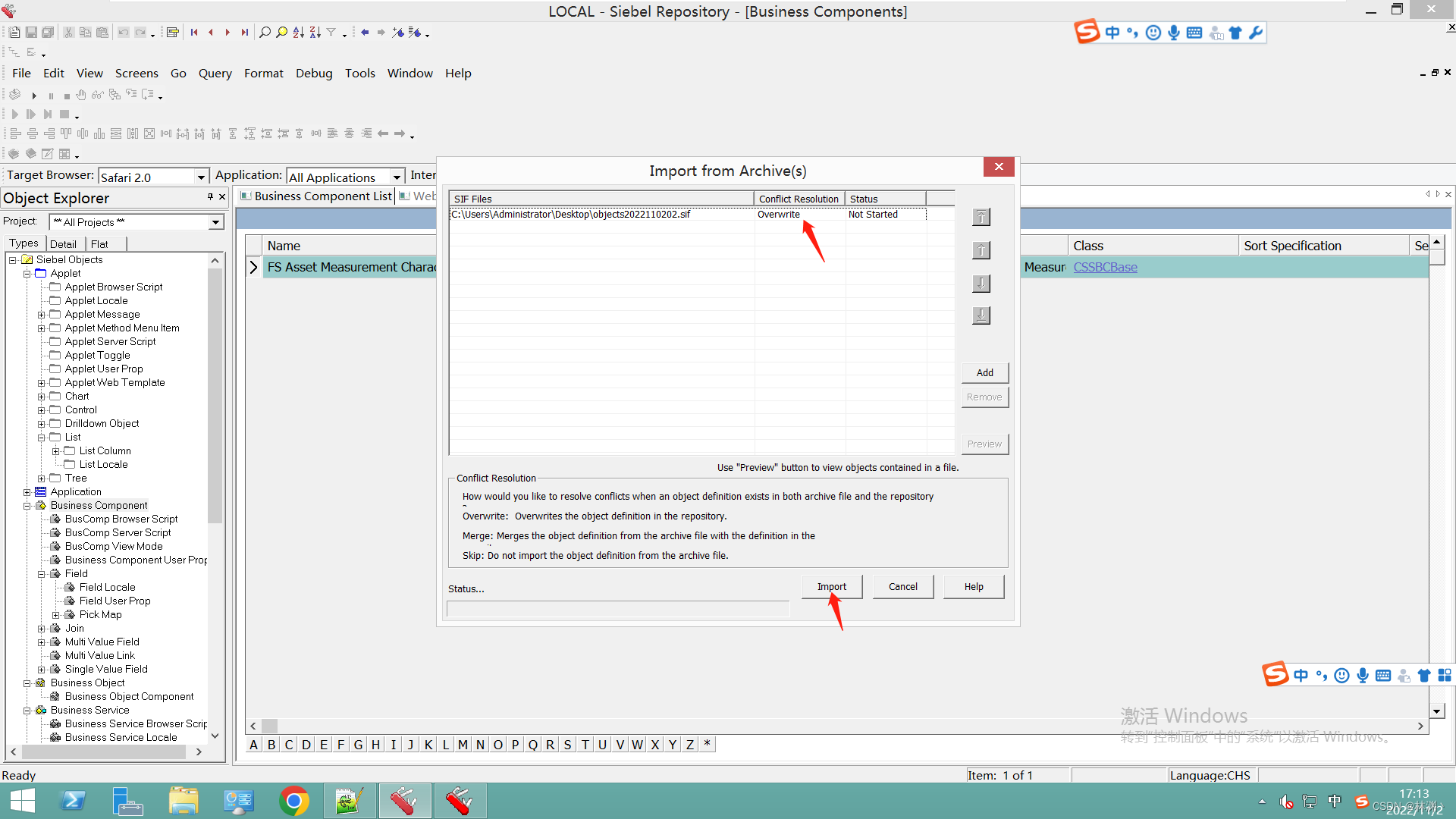Click the blue History Back arrow
This screenshot has width=1456, height=819.
tap(365, 33)
